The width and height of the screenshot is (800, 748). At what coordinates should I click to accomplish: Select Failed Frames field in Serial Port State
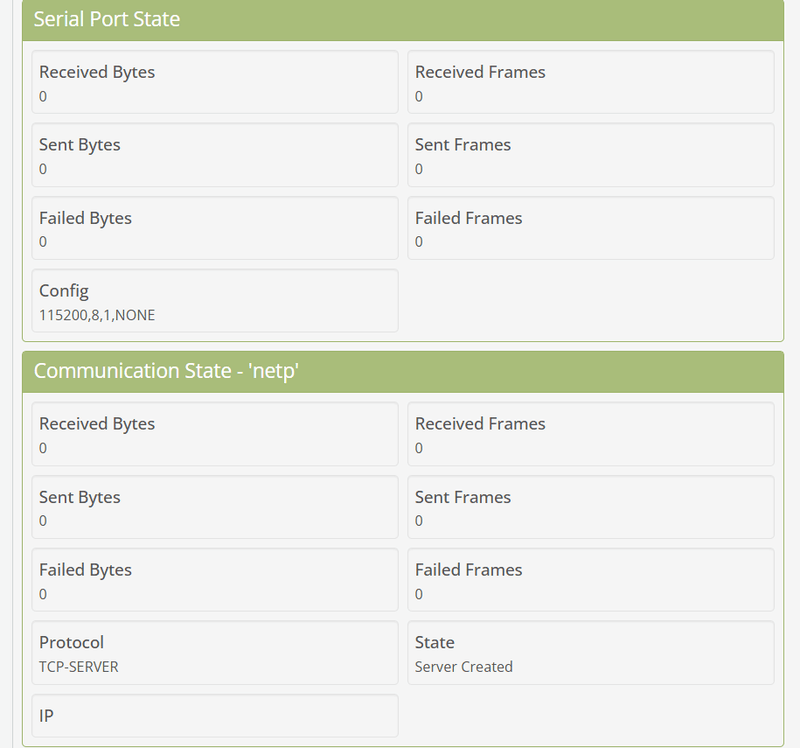591,228
